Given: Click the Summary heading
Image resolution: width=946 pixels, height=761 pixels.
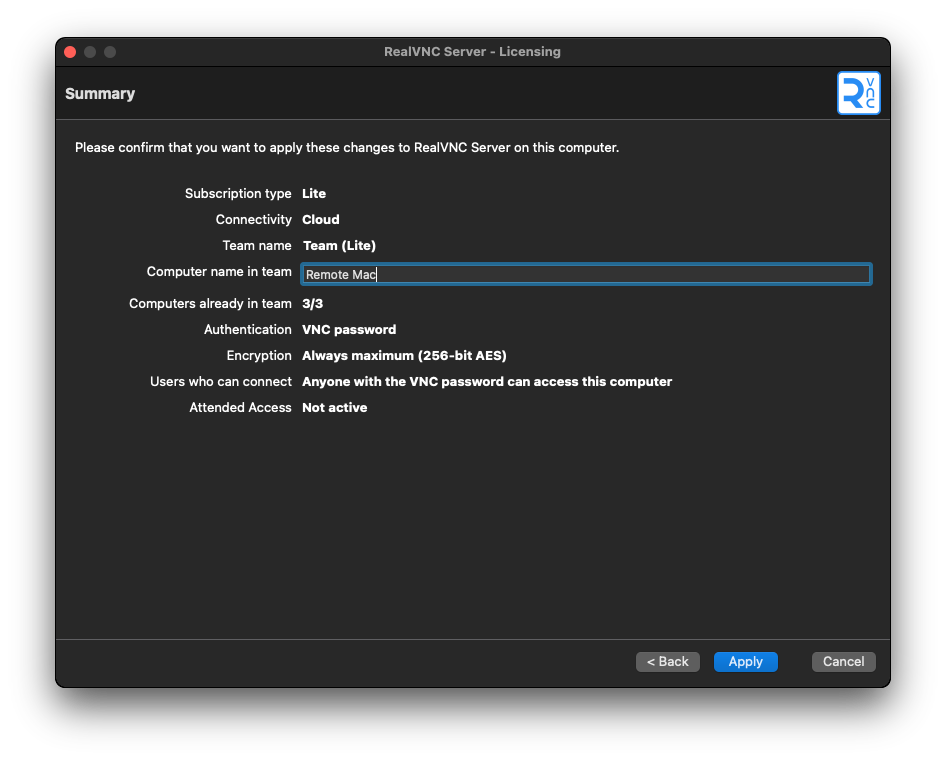Looking at the screenshot, I should [100, 94].
